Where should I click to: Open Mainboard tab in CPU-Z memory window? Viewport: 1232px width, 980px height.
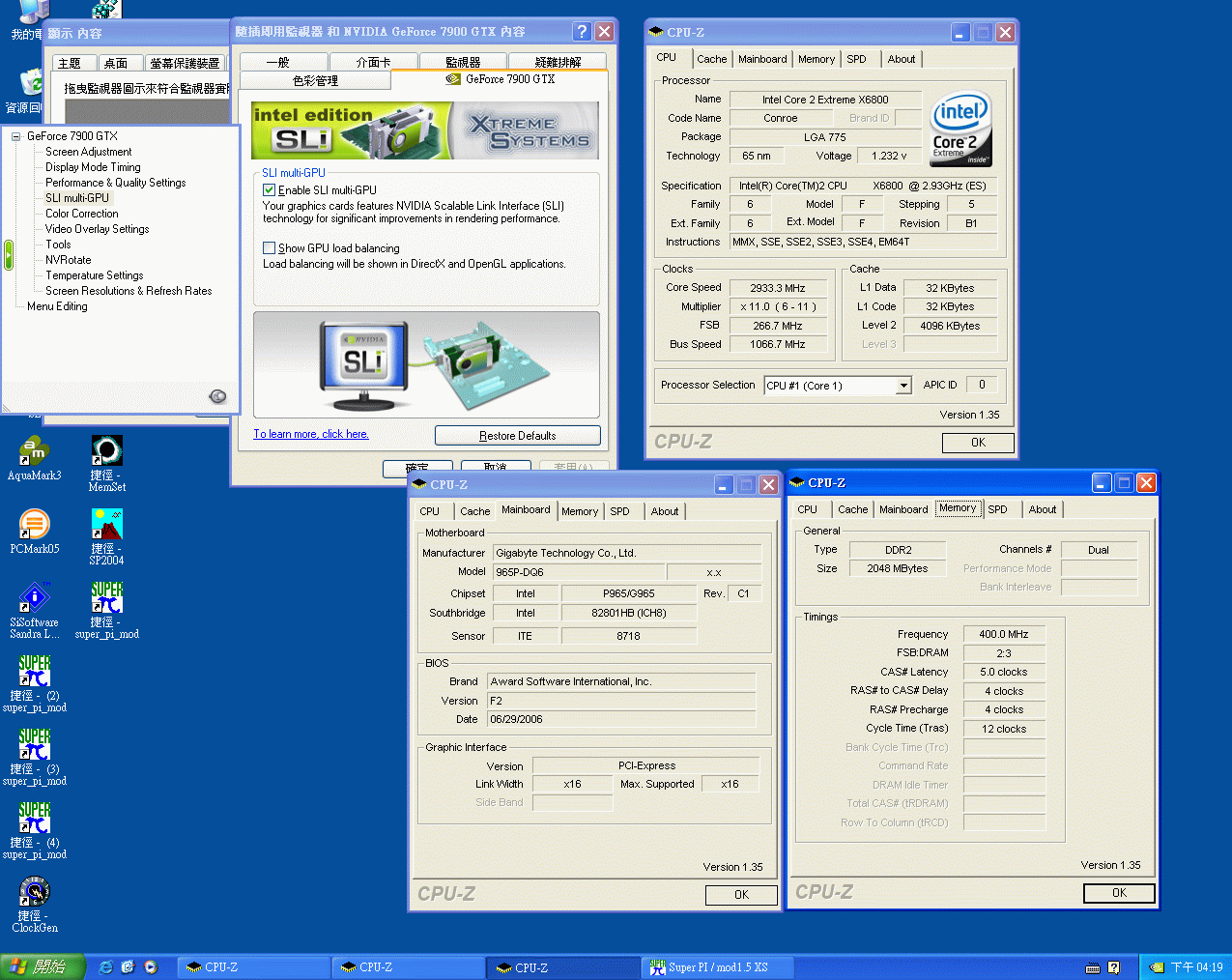click(903, 509)
